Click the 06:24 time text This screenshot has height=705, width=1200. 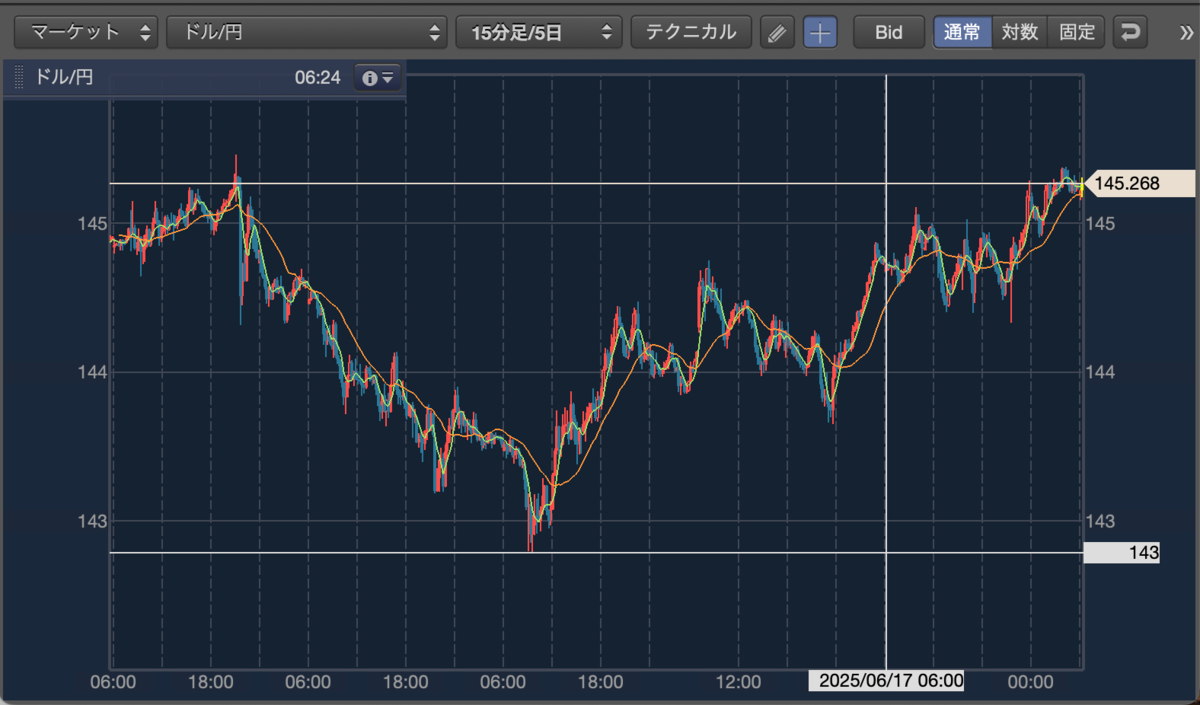click(318, 77)
